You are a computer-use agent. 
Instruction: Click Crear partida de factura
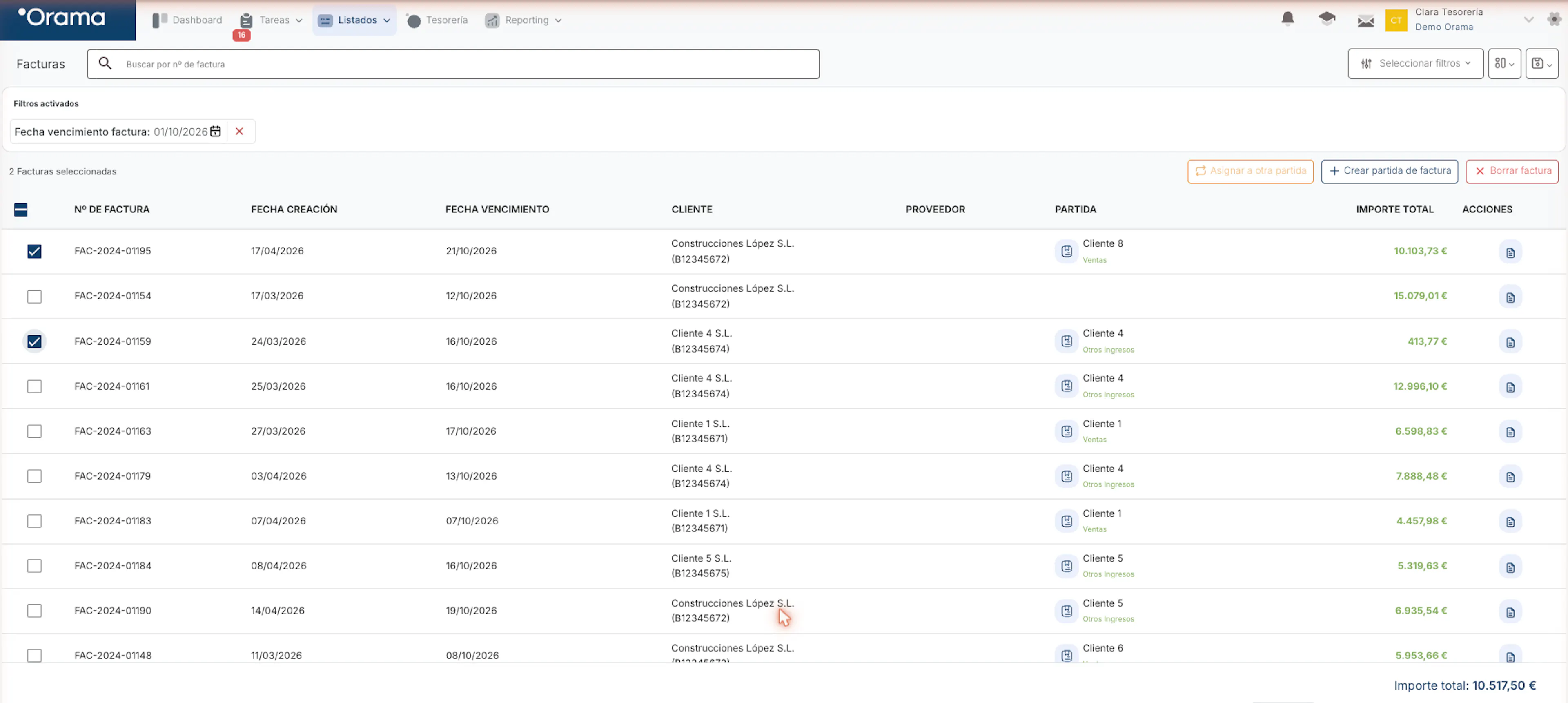pyautogui.click(x=1389, y=171)
